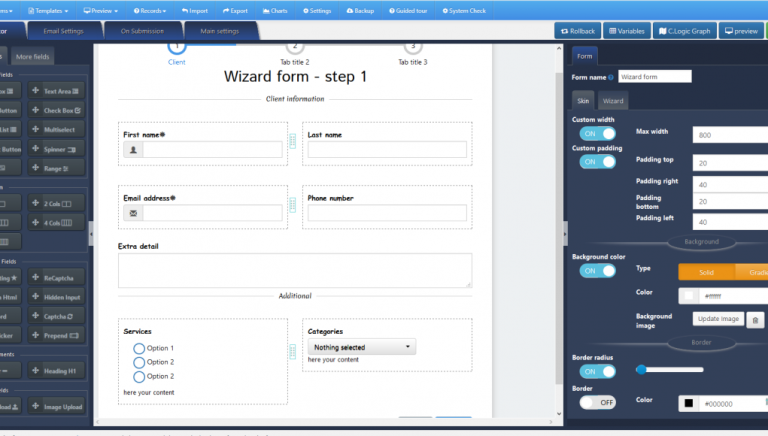Start the Guided tour
Image resolution: width=768 pixels, height=436 pixels.
pos(408,10)
